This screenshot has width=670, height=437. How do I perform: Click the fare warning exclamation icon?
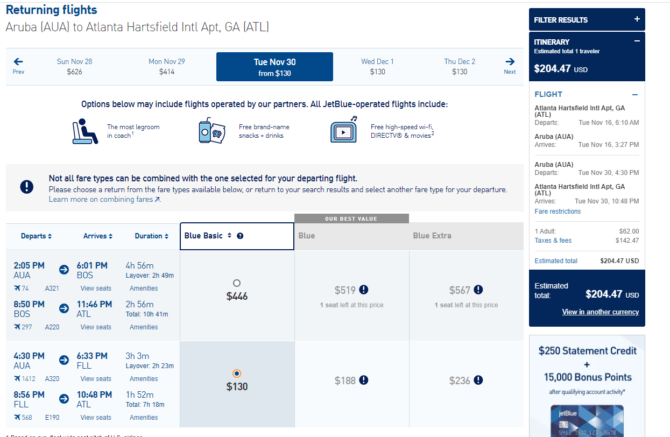pos(26,187)
